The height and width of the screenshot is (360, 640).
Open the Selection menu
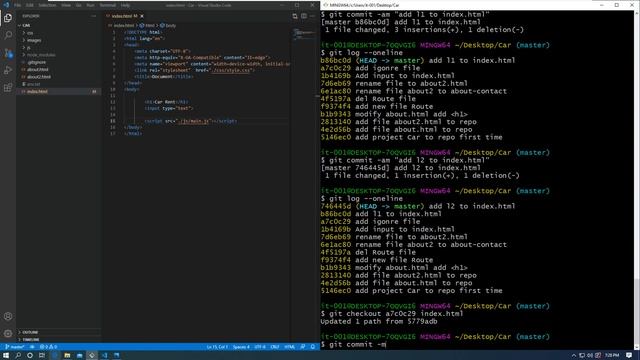47,5
